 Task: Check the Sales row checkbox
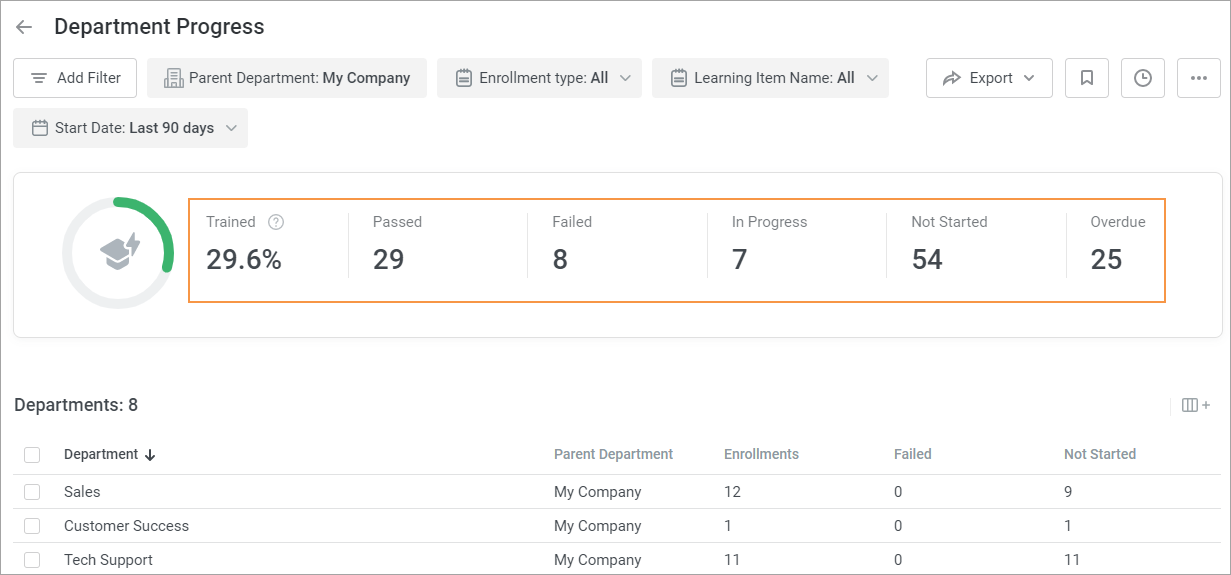[x=32, y=492]
